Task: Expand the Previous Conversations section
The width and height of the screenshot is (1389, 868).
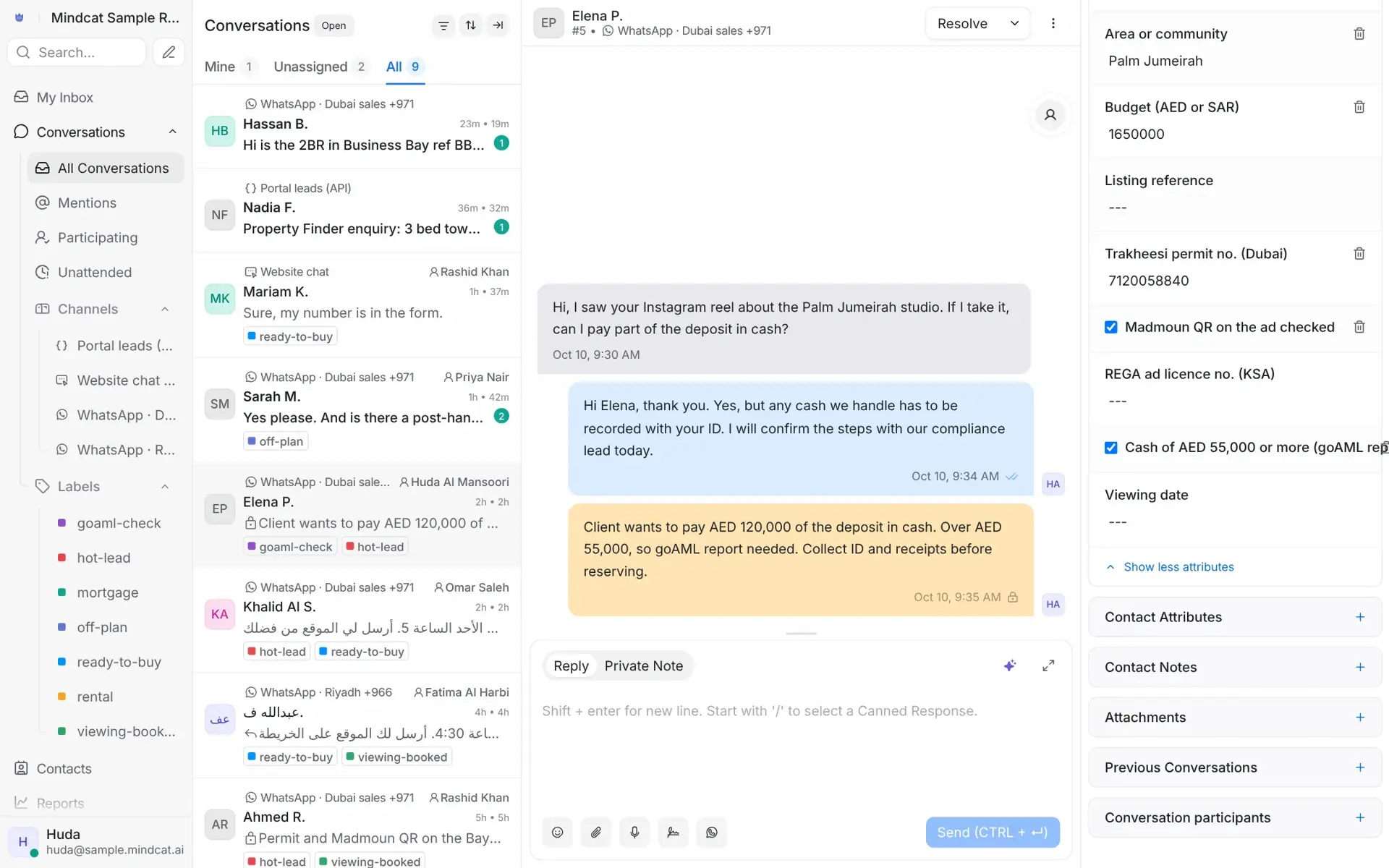Action: [1235, 767]
